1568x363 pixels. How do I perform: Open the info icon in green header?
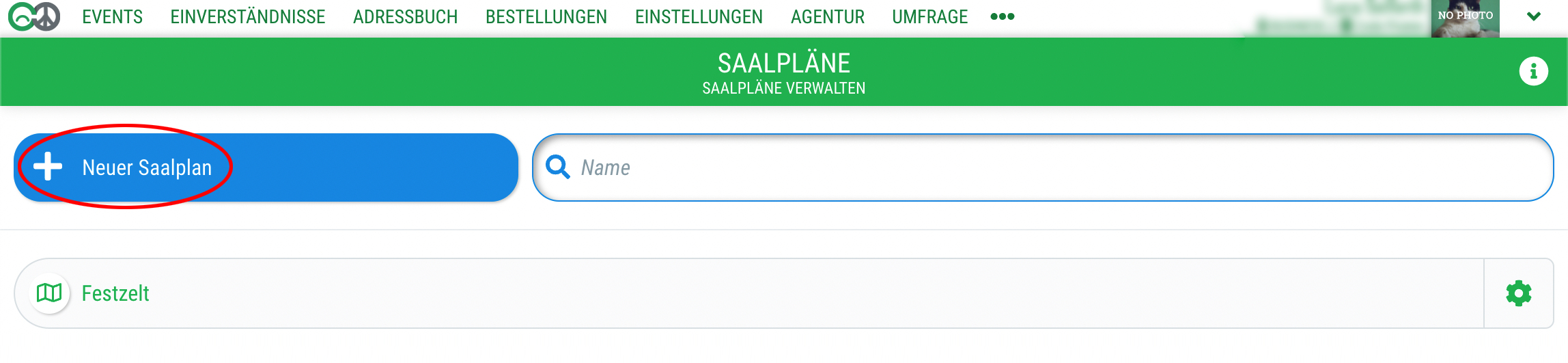coord(1533,71)
